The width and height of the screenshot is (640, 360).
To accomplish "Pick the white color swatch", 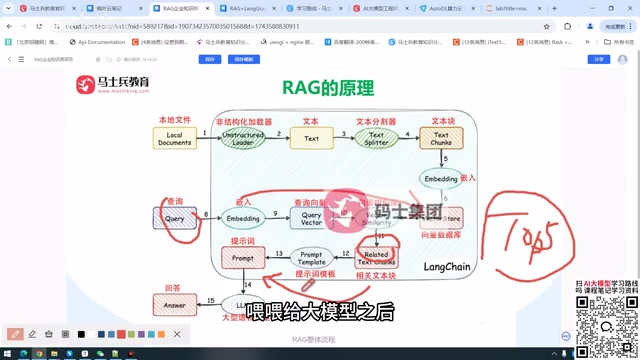I will [x=91, y=334].
